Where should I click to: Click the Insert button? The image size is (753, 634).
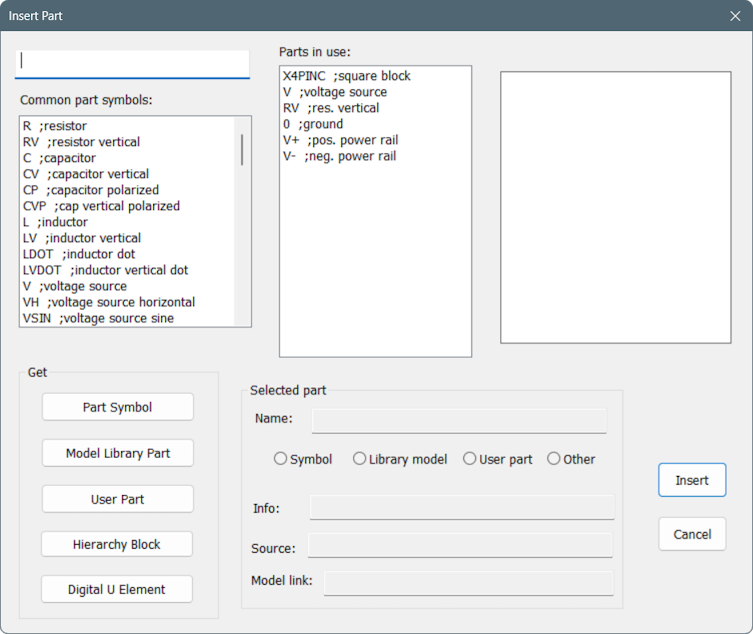click(692, 480)
